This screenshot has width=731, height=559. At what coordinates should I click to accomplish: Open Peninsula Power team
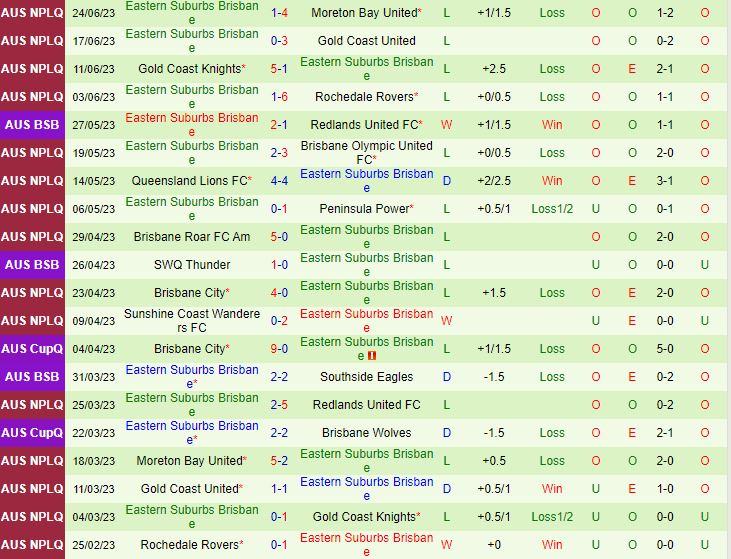364,209
